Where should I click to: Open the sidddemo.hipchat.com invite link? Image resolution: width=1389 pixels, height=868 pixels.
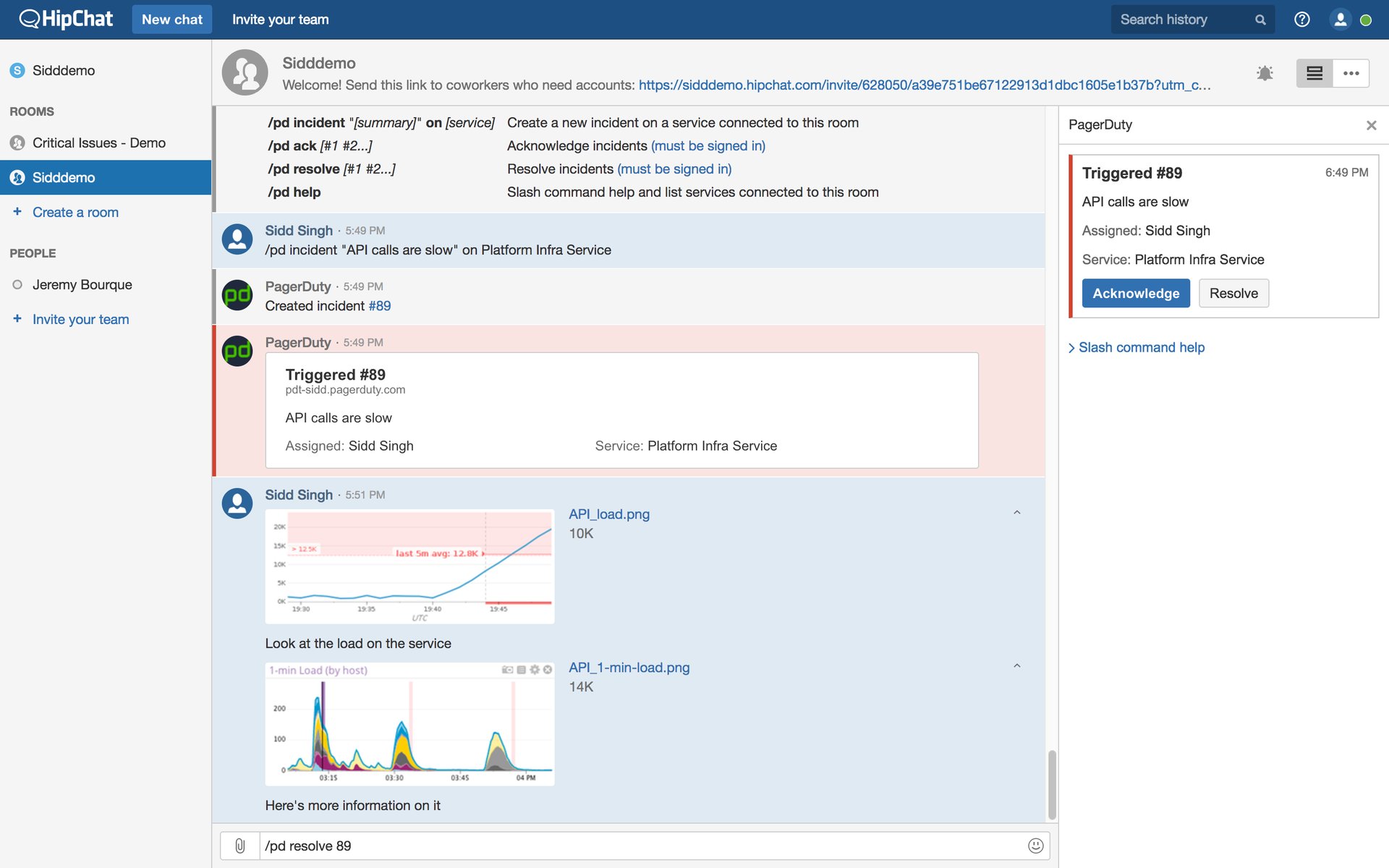point(925,85)
